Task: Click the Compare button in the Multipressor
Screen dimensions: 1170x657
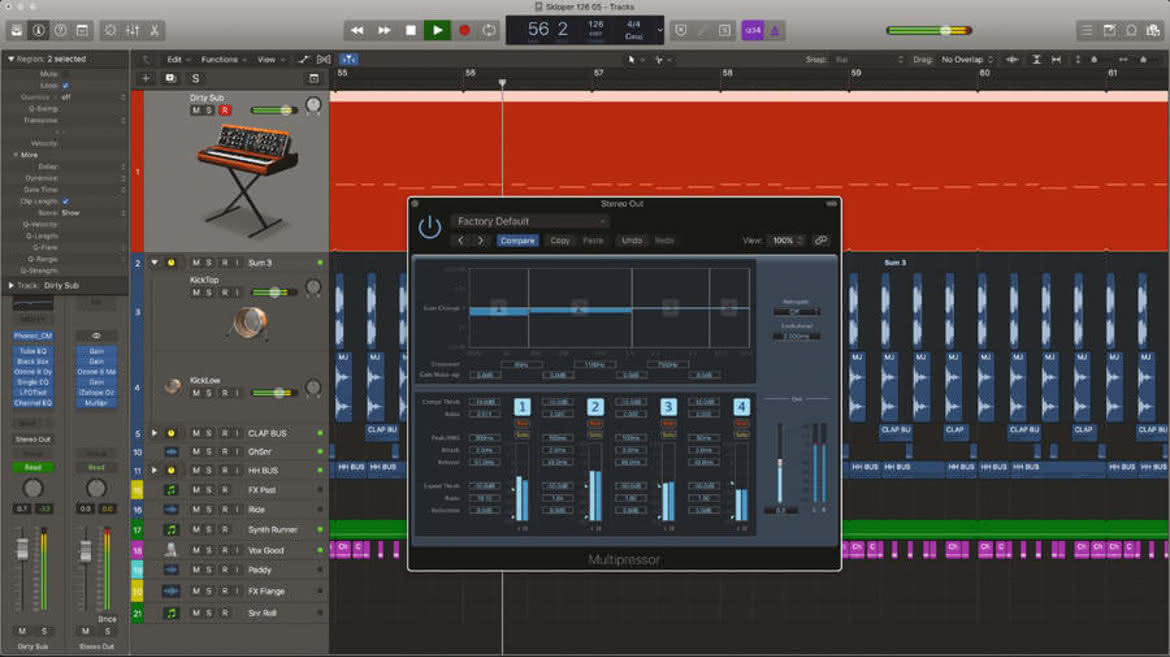Action: tap(517, 240)
